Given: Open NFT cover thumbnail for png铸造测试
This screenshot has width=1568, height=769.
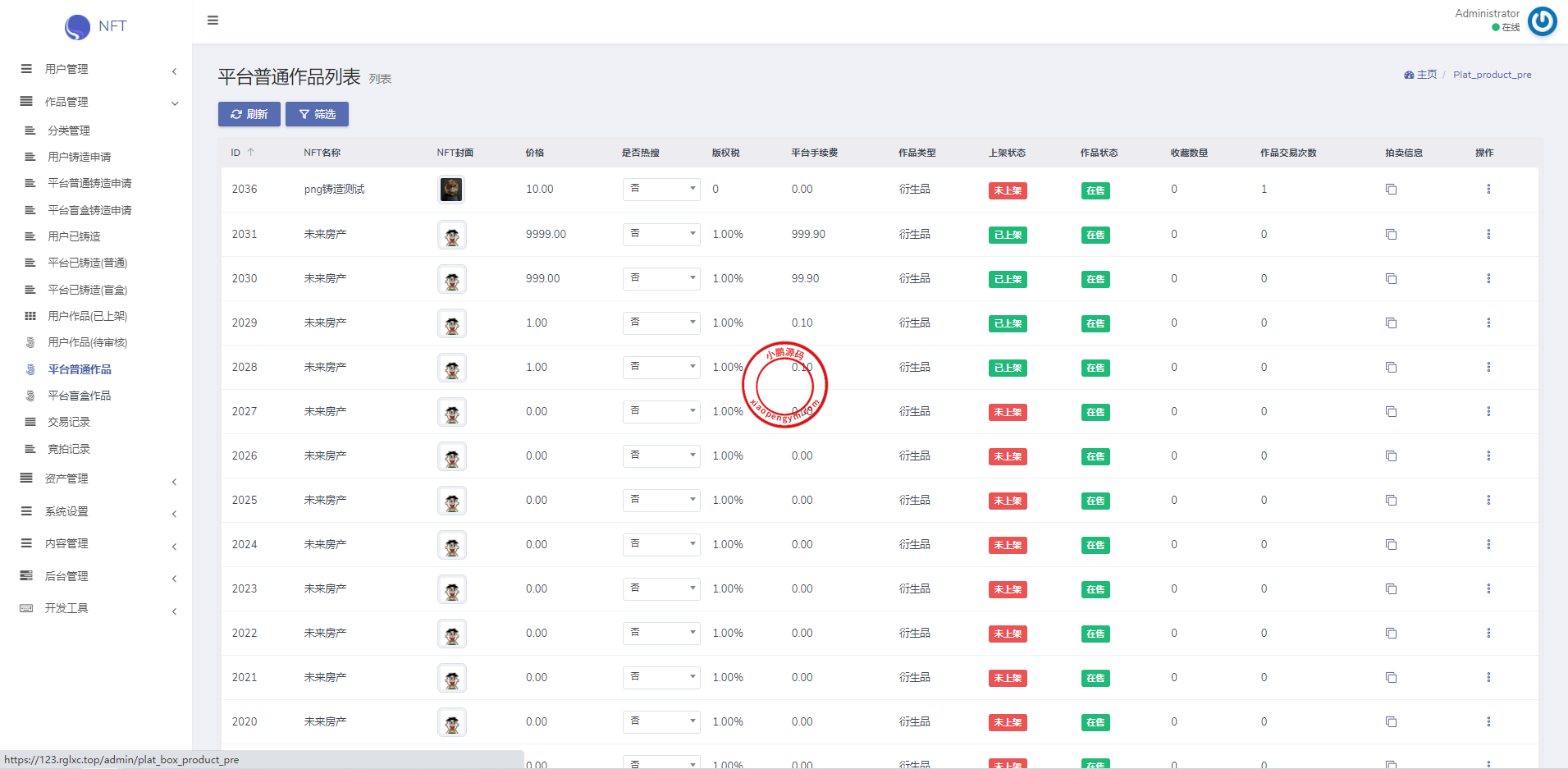Looking at the screenshot, I should click(x=451, y=190).
